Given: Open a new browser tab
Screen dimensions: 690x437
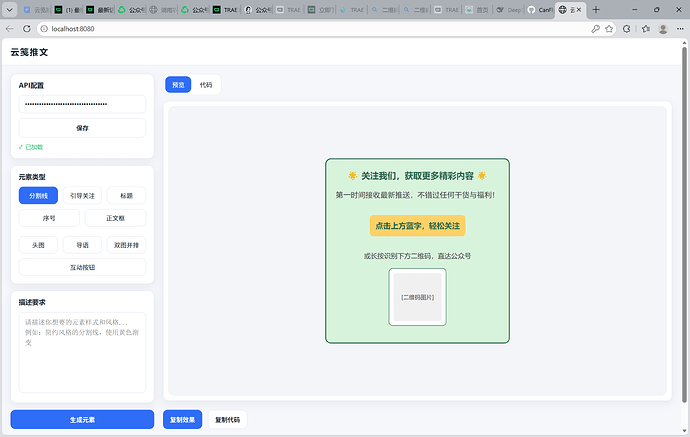Looking at the screenshot, I should coord(598,9).
